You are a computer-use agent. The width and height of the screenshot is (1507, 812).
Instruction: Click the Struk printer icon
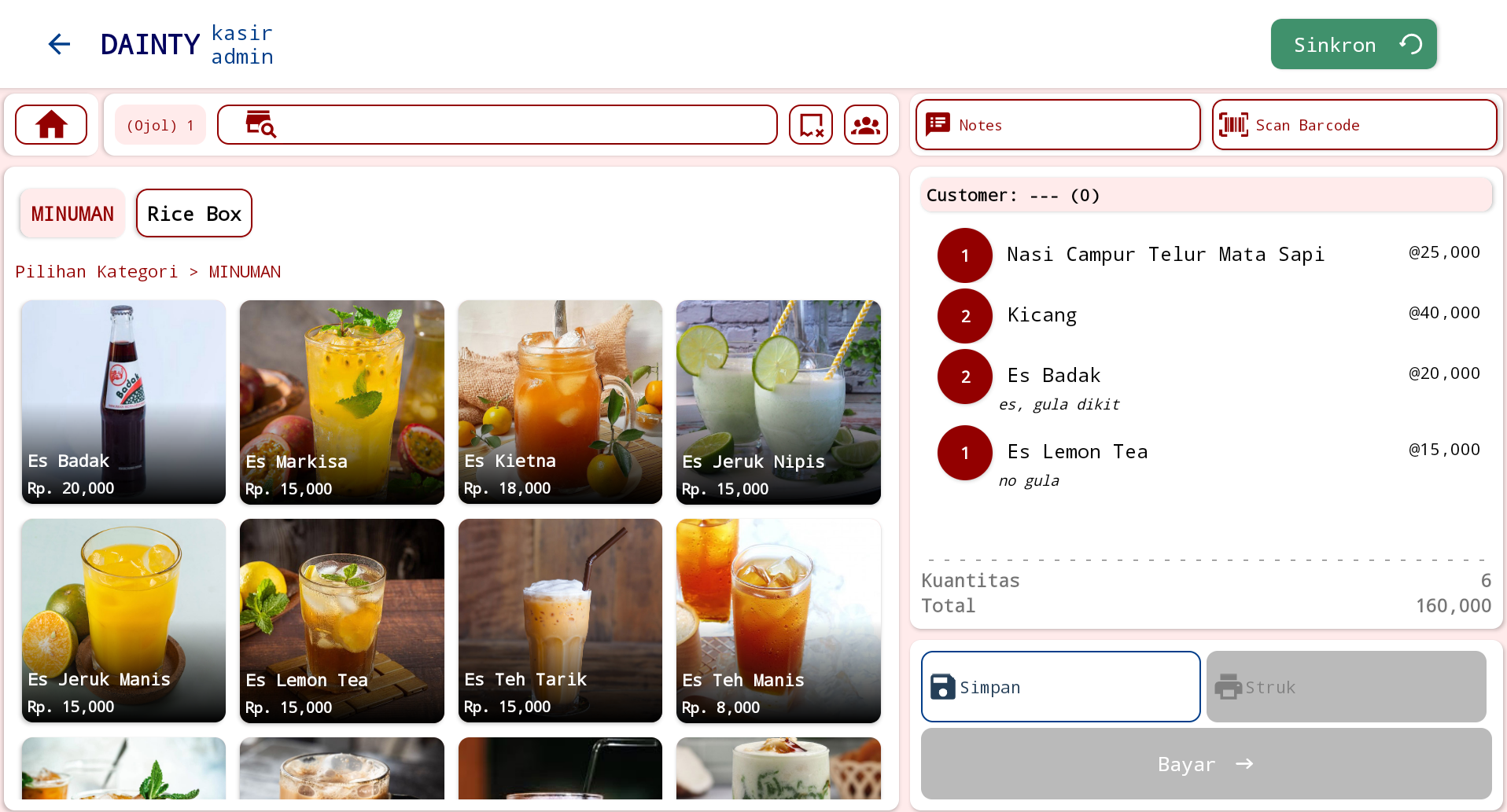tap(1228, 687)
